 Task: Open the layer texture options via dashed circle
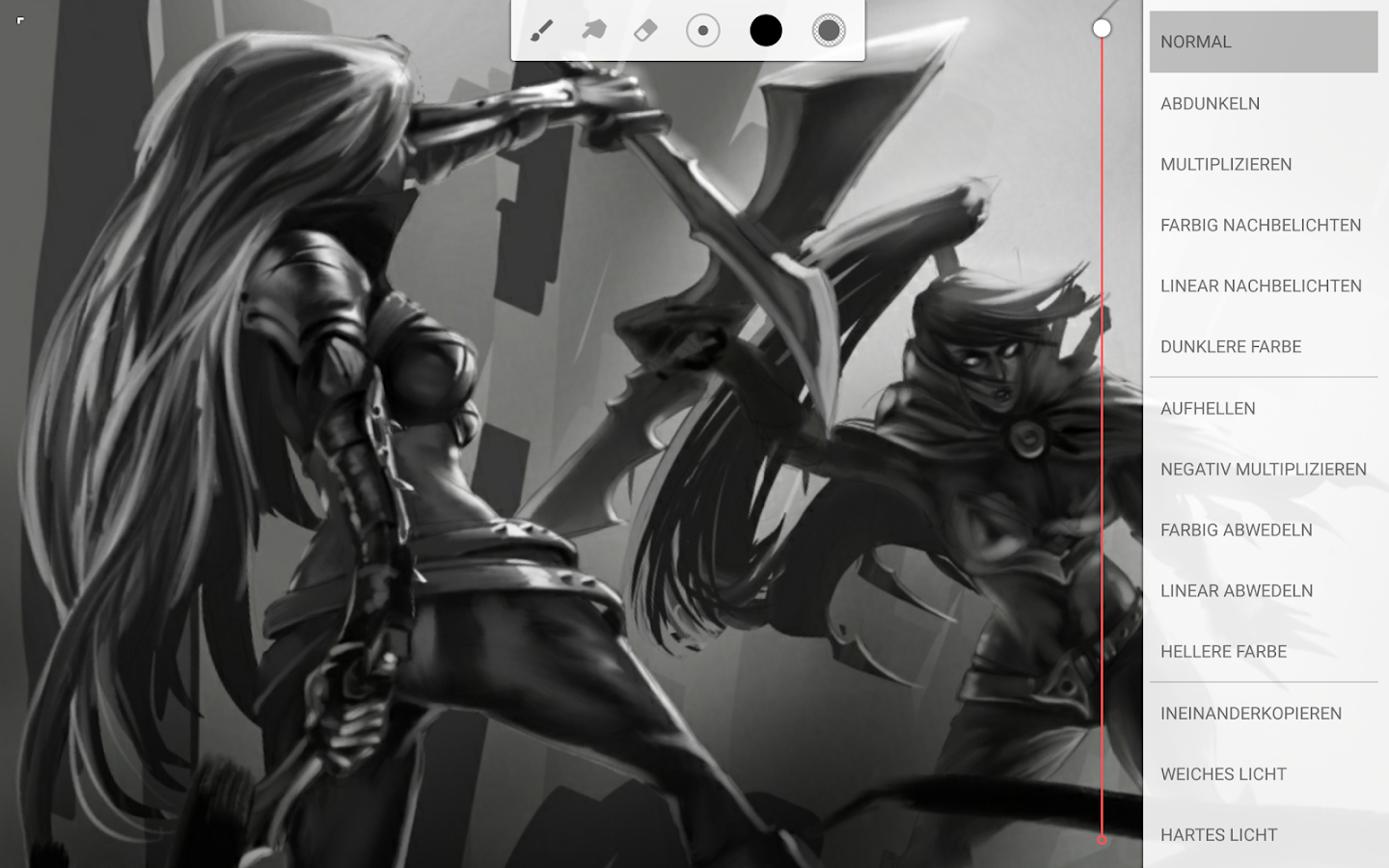pos(830,30)
